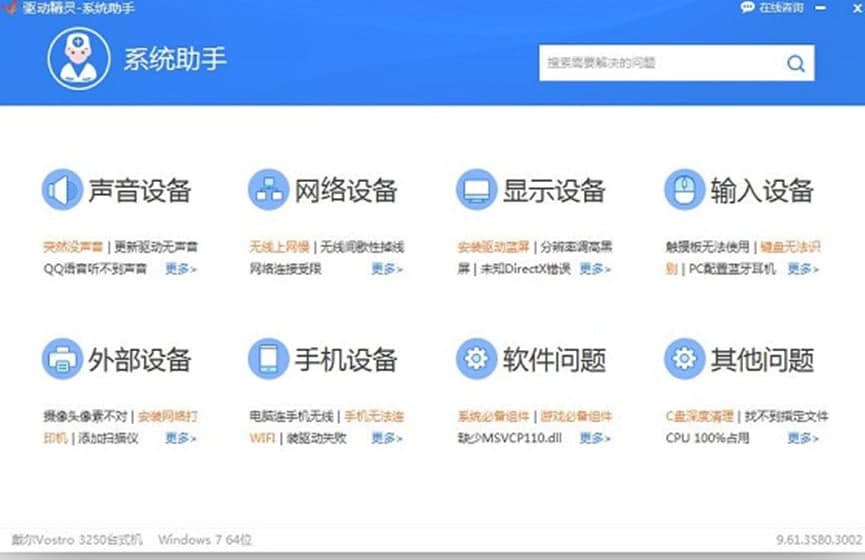Screen dimensions: 865x560
Task: Select the 网络连接受限 link
Action: pyautogui.click(x=285, y=269)
